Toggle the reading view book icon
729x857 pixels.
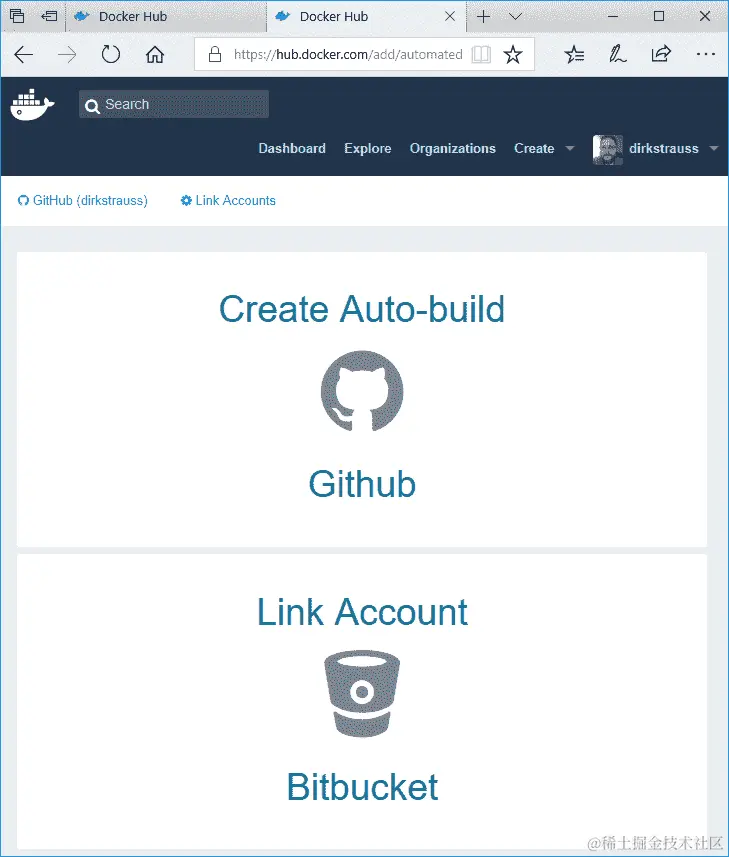(481, 54)
